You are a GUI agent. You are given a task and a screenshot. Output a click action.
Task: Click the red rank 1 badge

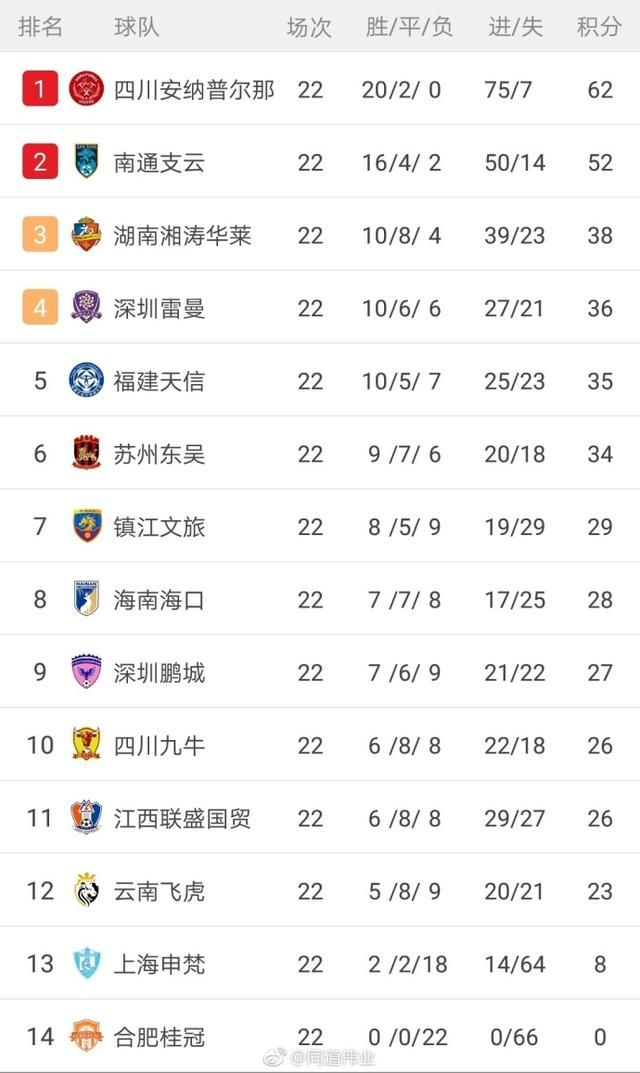40,89
